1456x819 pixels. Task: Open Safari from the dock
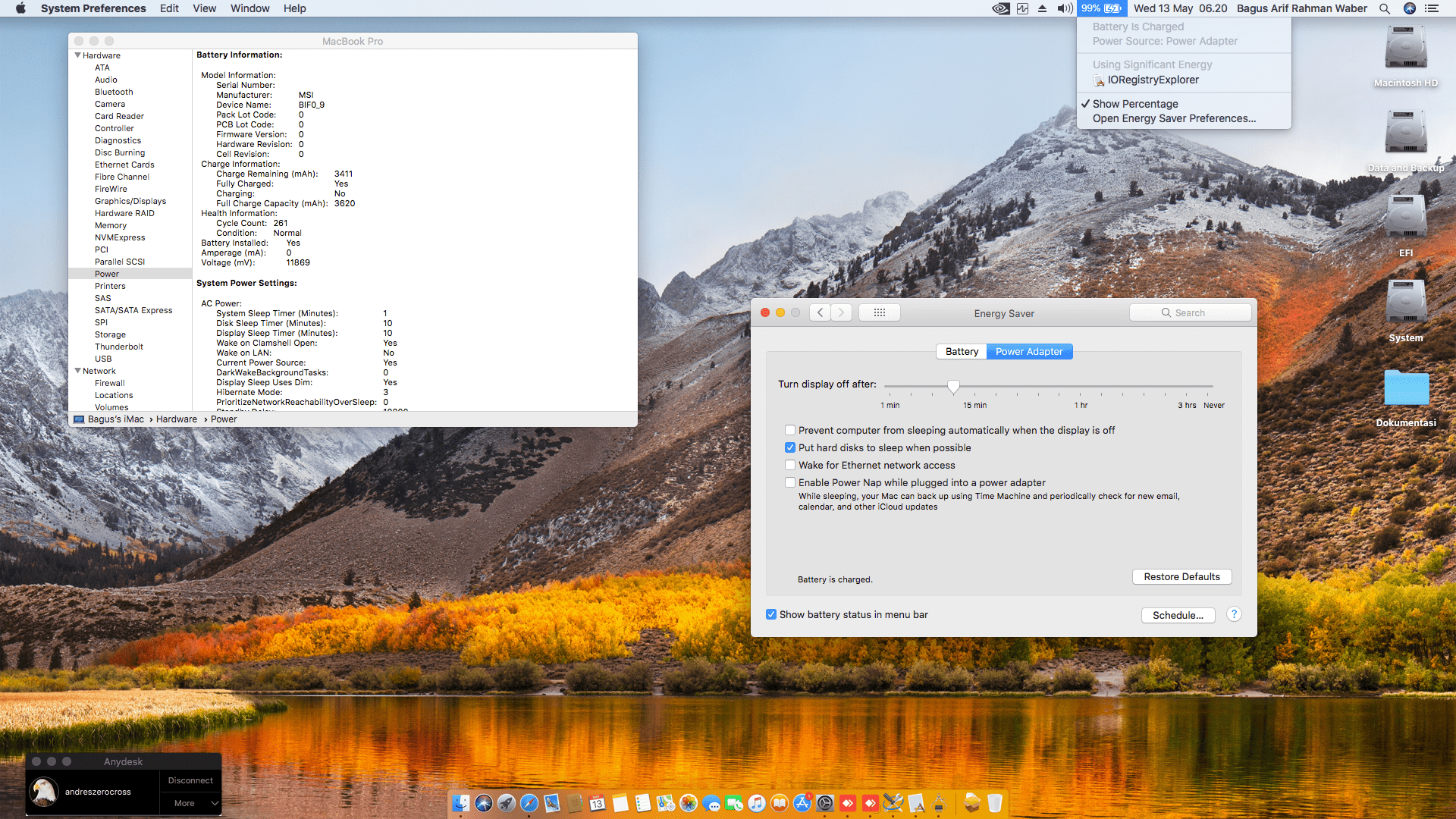tap(529, 803)
